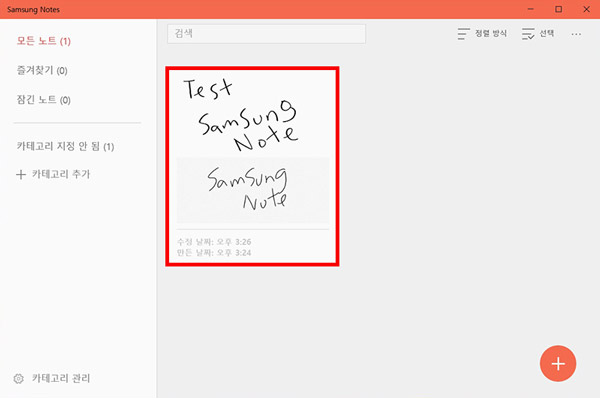
Task: Click the 수정 날짜: 오후 3:26 text
Action: [x=214, y=242]
